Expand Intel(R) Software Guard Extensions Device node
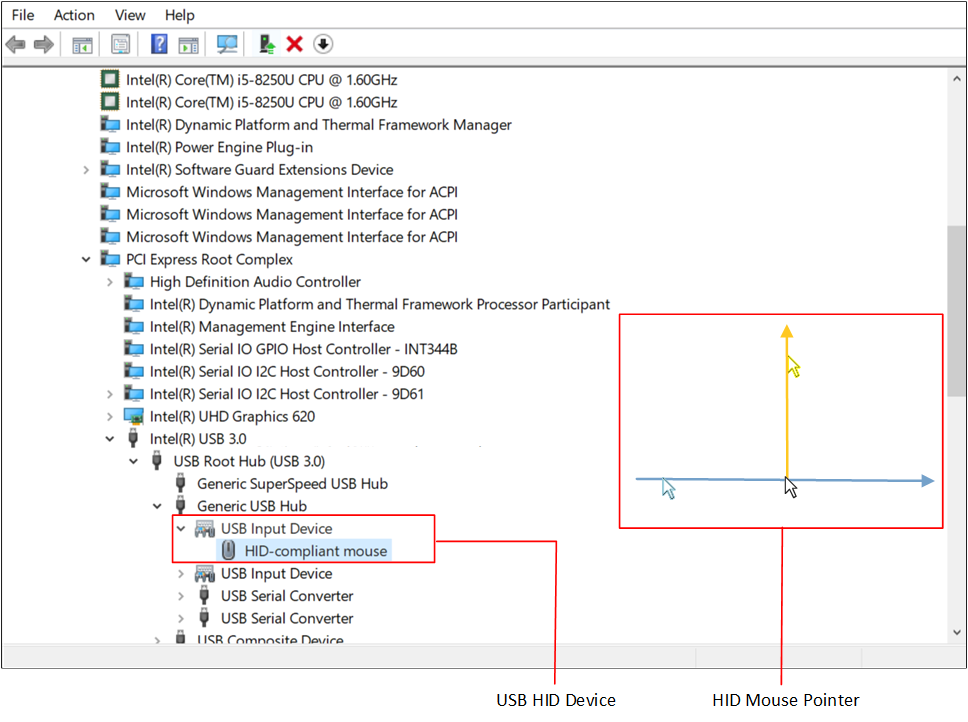The width and height of the screenshot is (968, 722). [86, 170]
